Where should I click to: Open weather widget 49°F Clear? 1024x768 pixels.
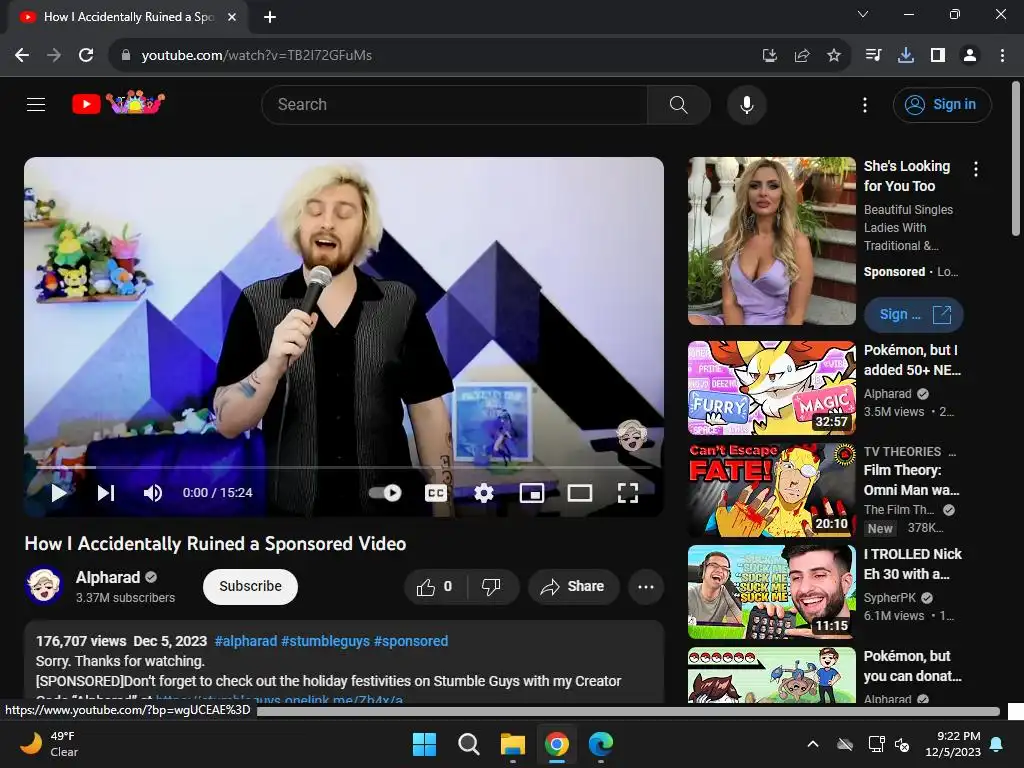(x=49, y=744)
